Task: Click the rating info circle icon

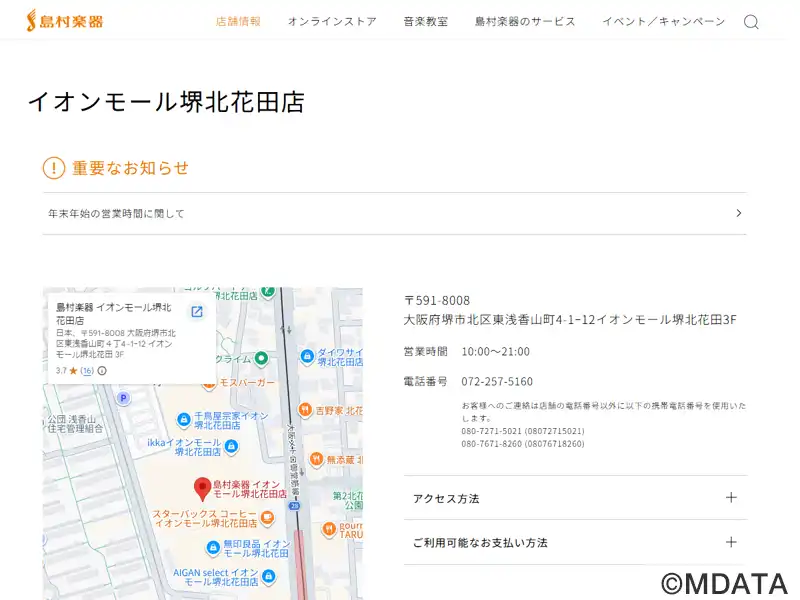Action: pos(102,370)
